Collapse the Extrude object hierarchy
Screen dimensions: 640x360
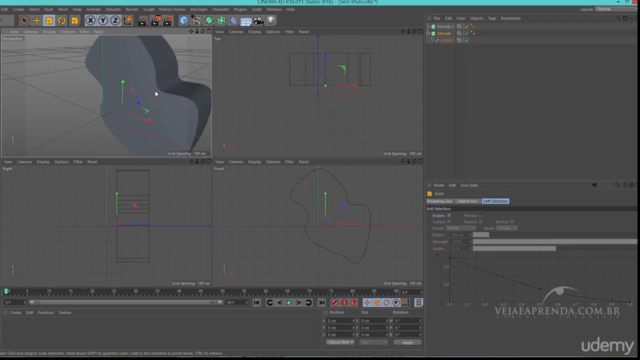[x=428, y=33]
